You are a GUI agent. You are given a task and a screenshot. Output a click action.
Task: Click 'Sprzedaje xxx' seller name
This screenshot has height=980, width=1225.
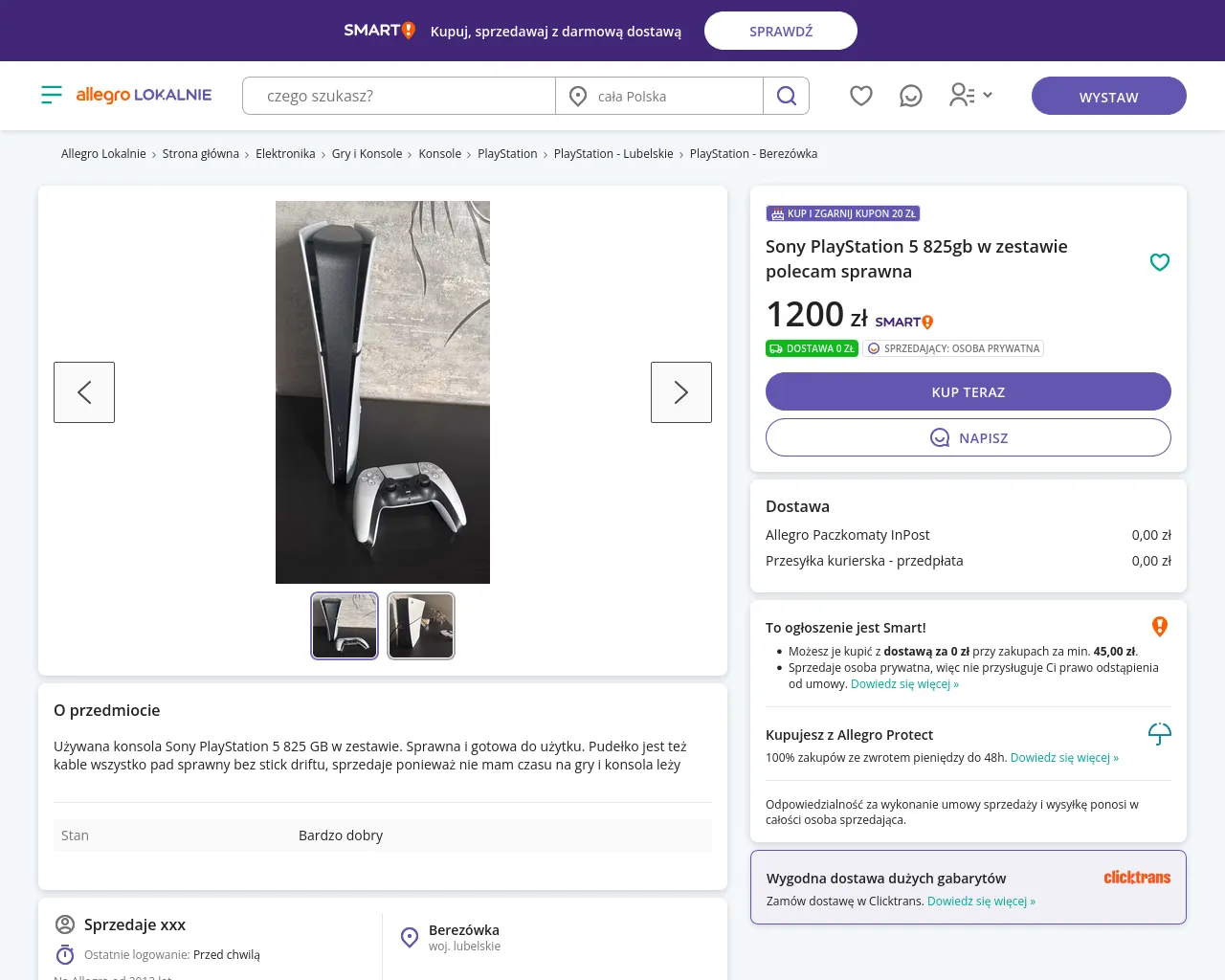point(135,924)
